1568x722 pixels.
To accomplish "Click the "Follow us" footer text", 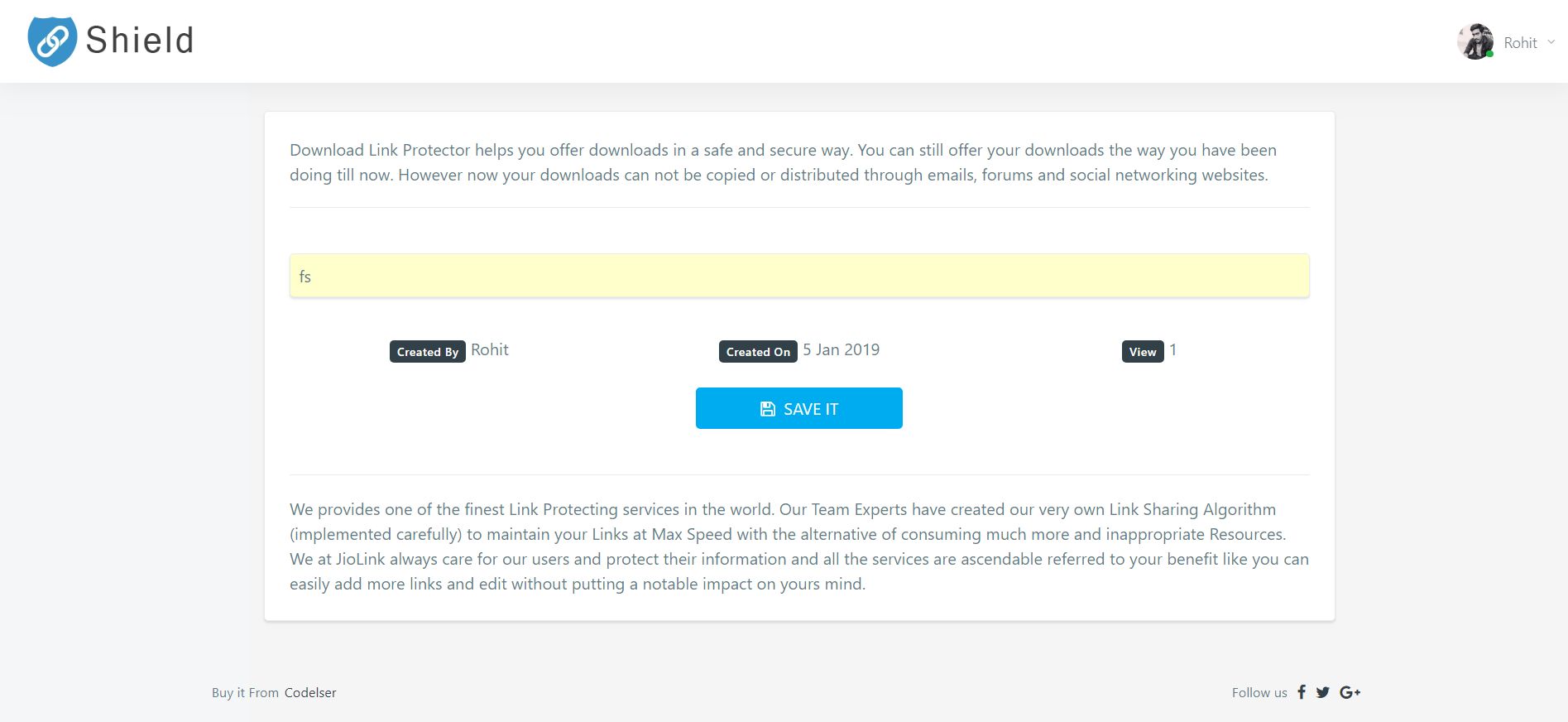I will pos(1259,693).
